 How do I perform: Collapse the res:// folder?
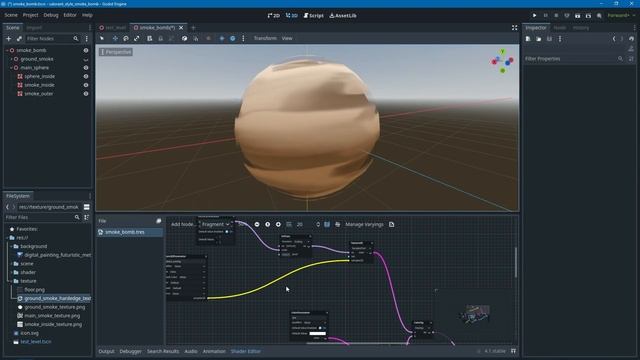(x=7, y=238)
